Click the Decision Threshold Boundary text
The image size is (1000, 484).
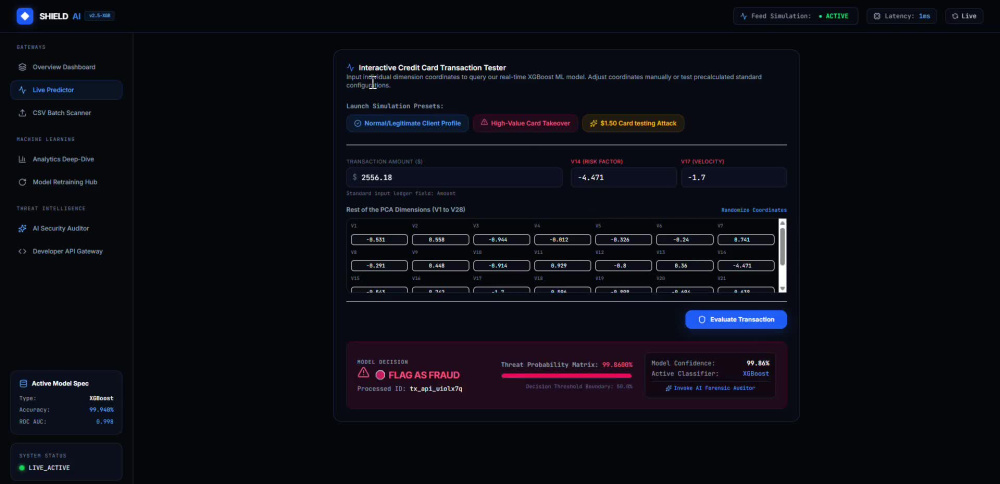pyautogui.click(x=579, y=386)
